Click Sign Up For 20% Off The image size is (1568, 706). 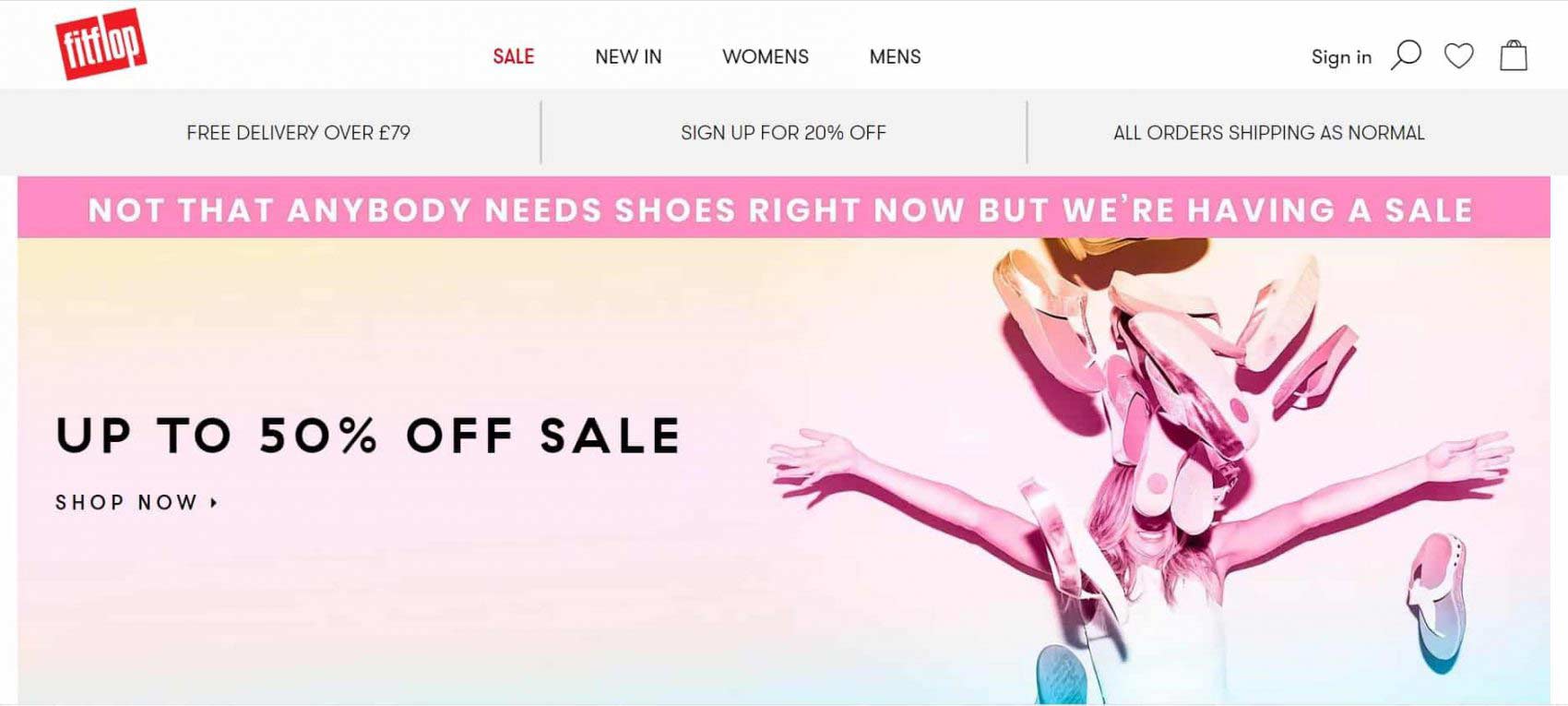click(x=783, y=133)
